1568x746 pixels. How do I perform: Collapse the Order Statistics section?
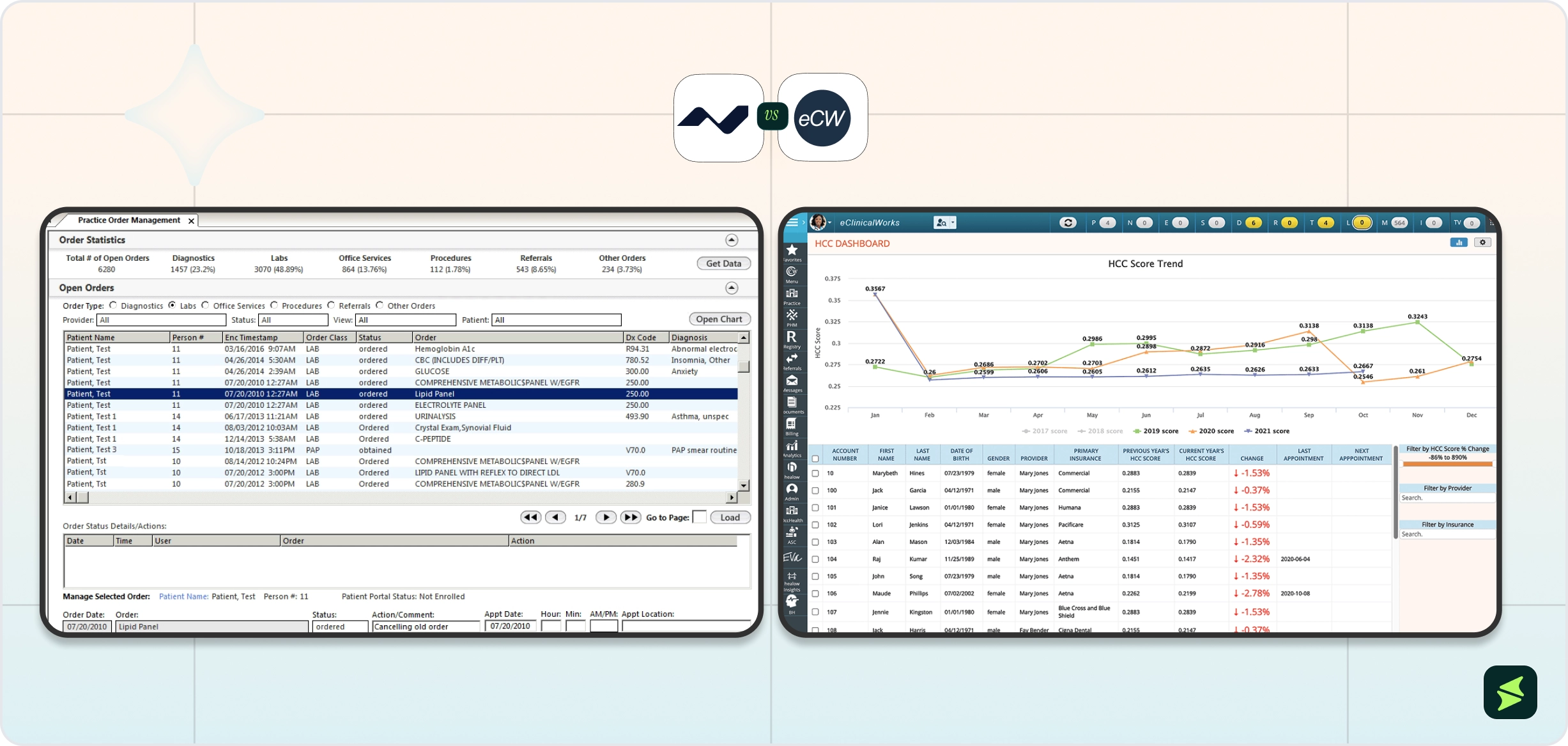[732, 240]
